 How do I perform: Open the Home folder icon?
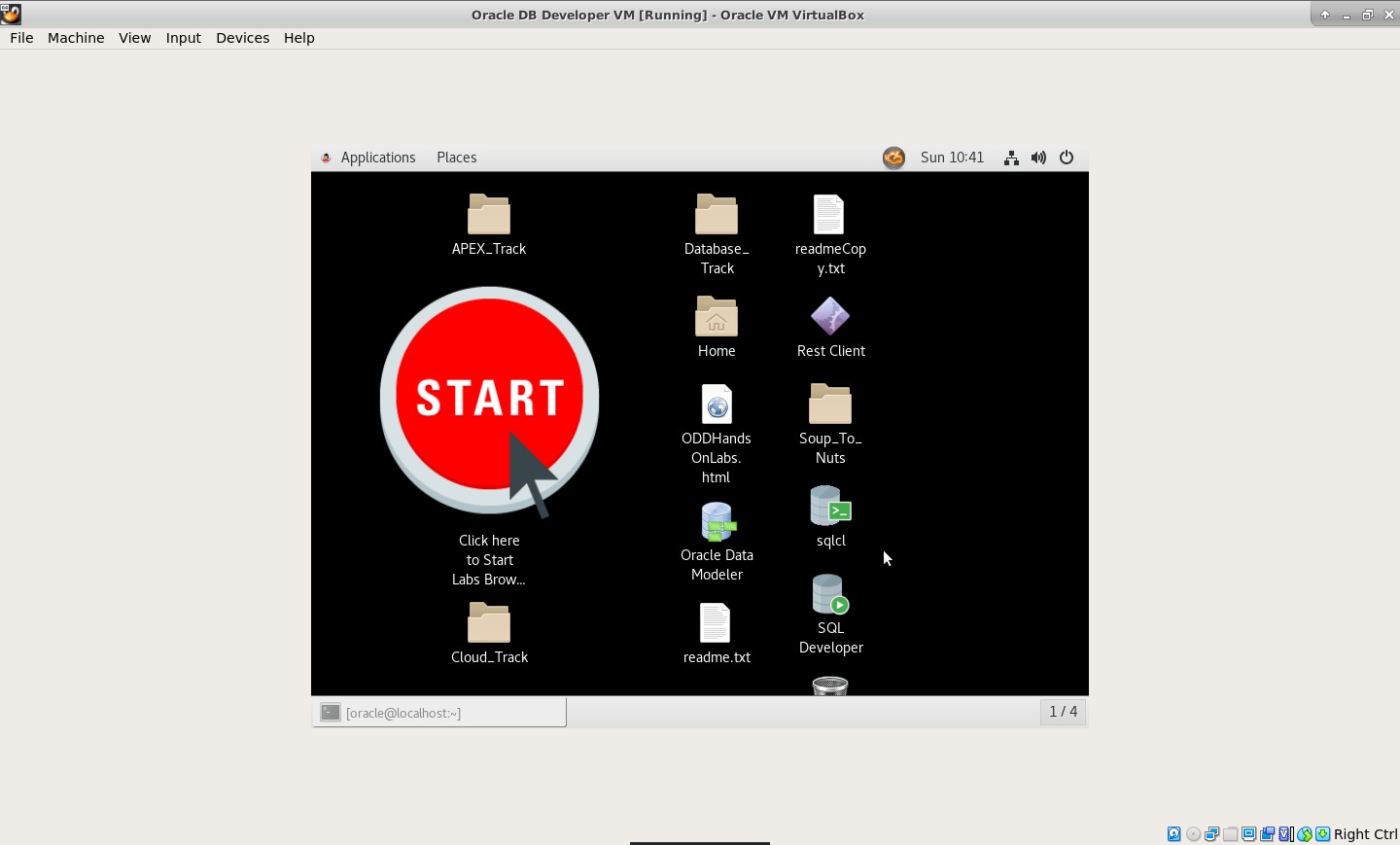(x=717, y=317)
